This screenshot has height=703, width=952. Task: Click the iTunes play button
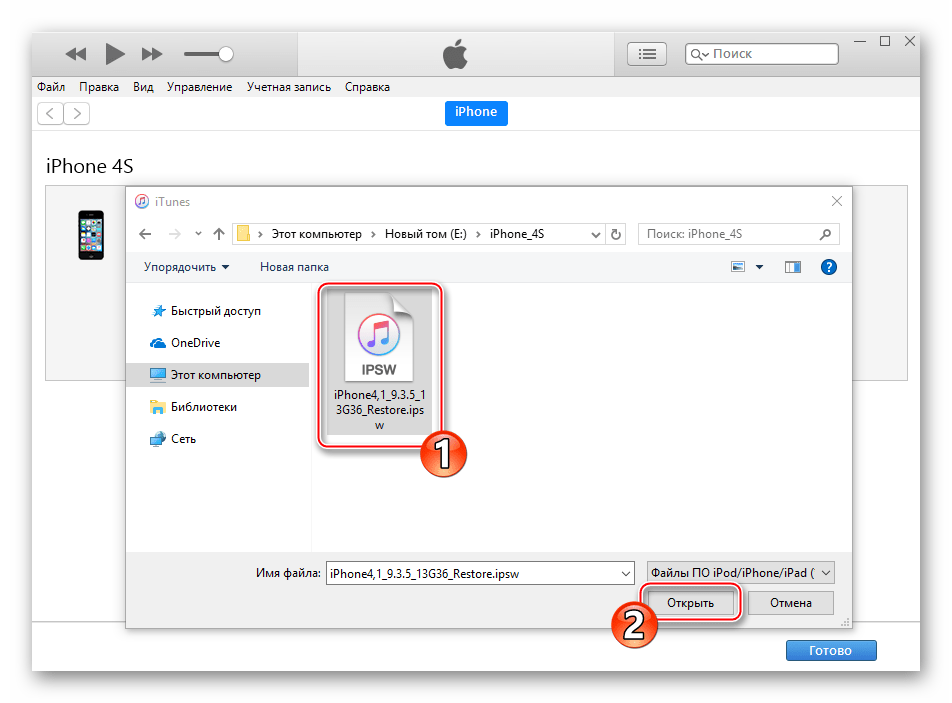(x=115, y=54)
